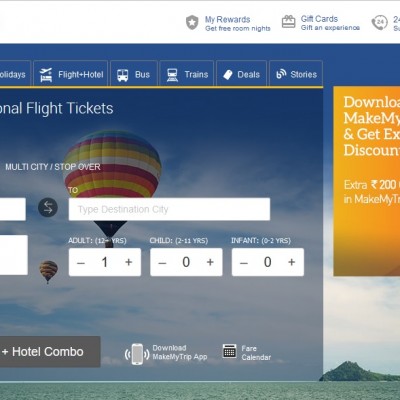Viewport: 400px width, 400px height.
Task: Click the Type Destination City field
Action: 169,209
